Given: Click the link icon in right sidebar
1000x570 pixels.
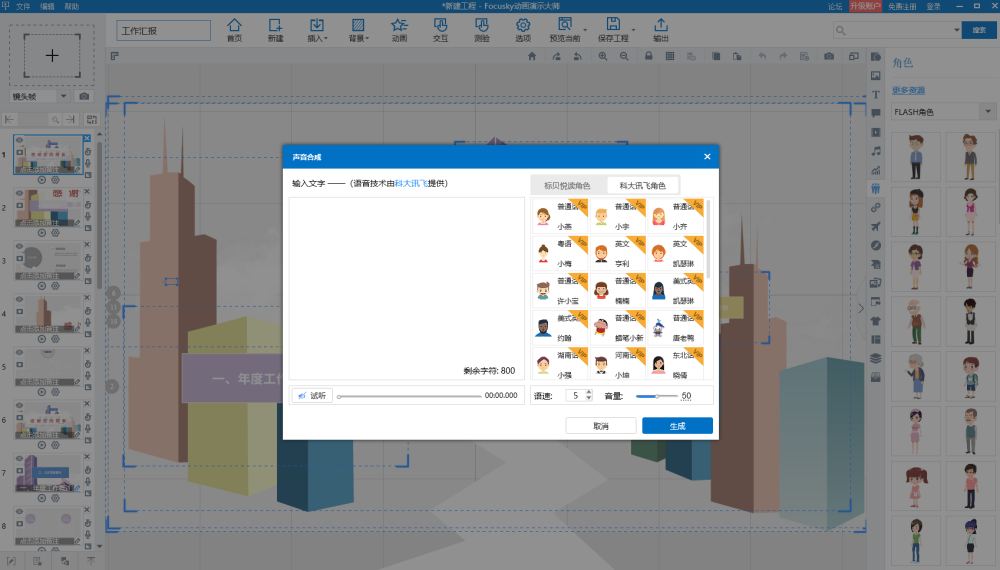Looking at the screenshot, I should click(x=876, y=208).
